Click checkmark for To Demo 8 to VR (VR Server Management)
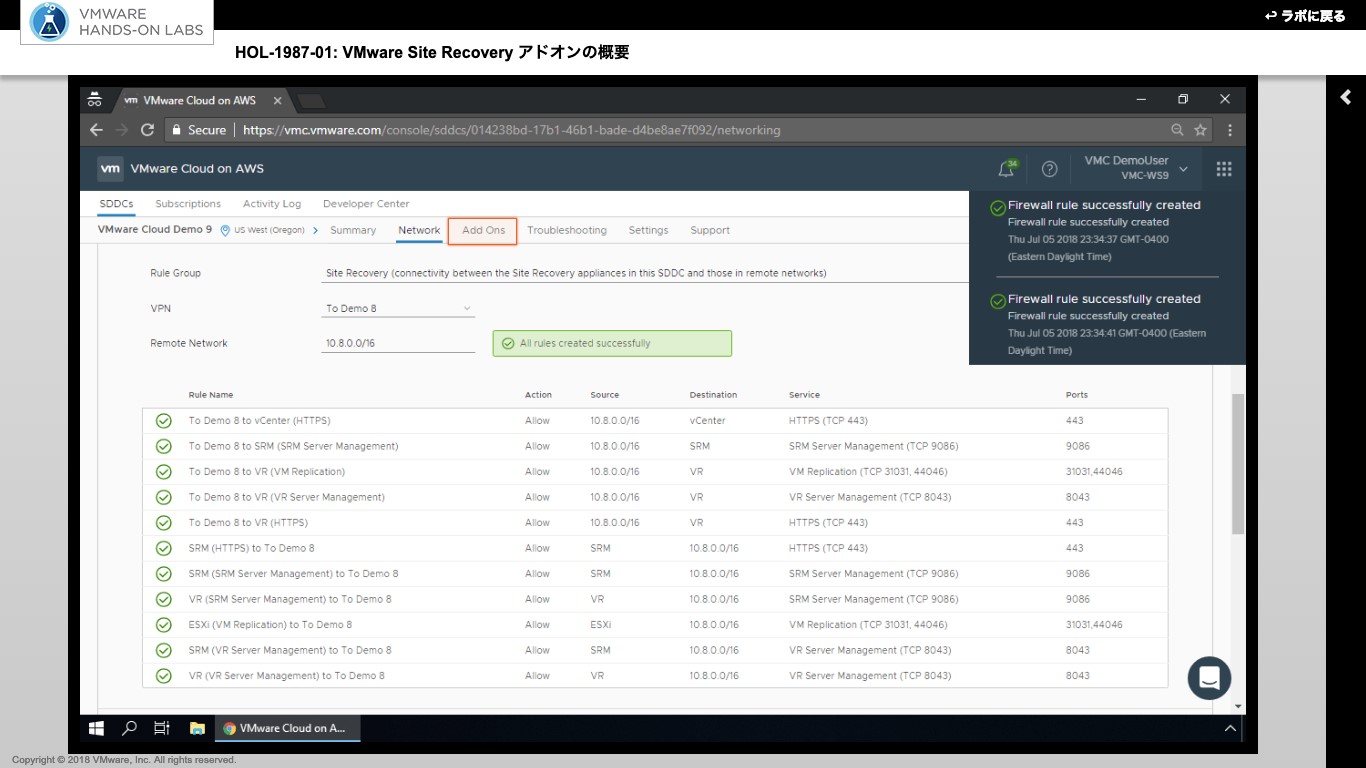This screenshot has height=768, width=1366. click(x=163, y=497)
